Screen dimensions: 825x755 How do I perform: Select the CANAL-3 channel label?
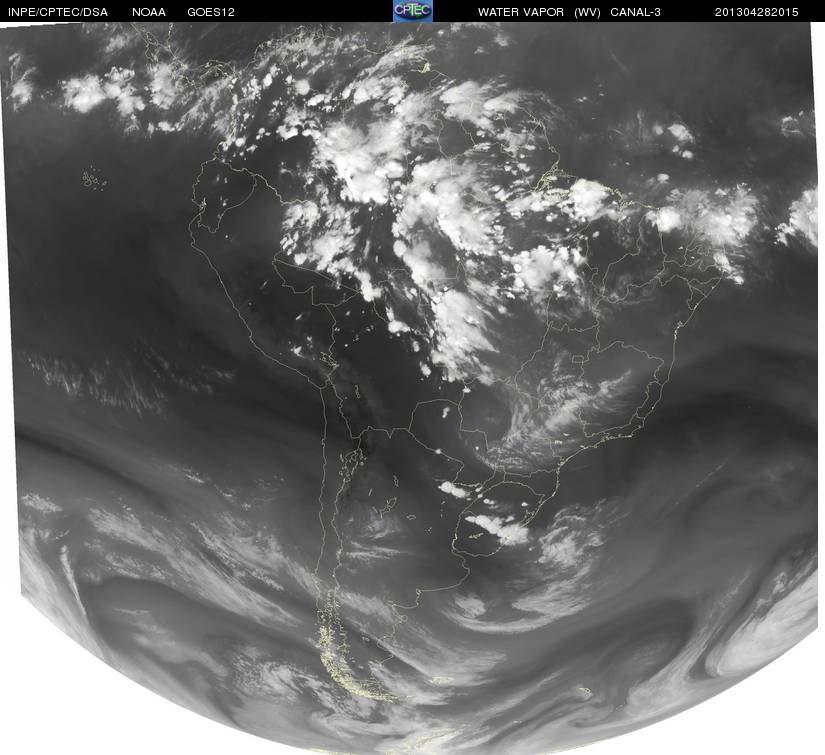point(635,12)
